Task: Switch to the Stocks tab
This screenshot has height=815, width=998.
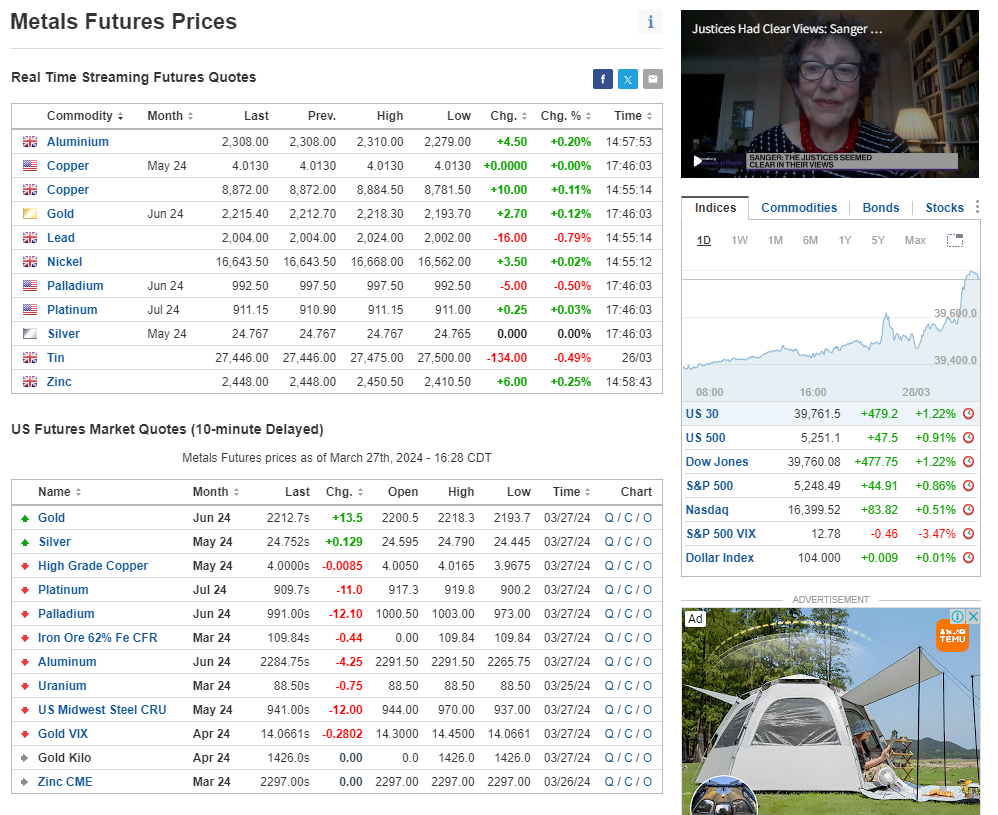Action: (945, 208)
